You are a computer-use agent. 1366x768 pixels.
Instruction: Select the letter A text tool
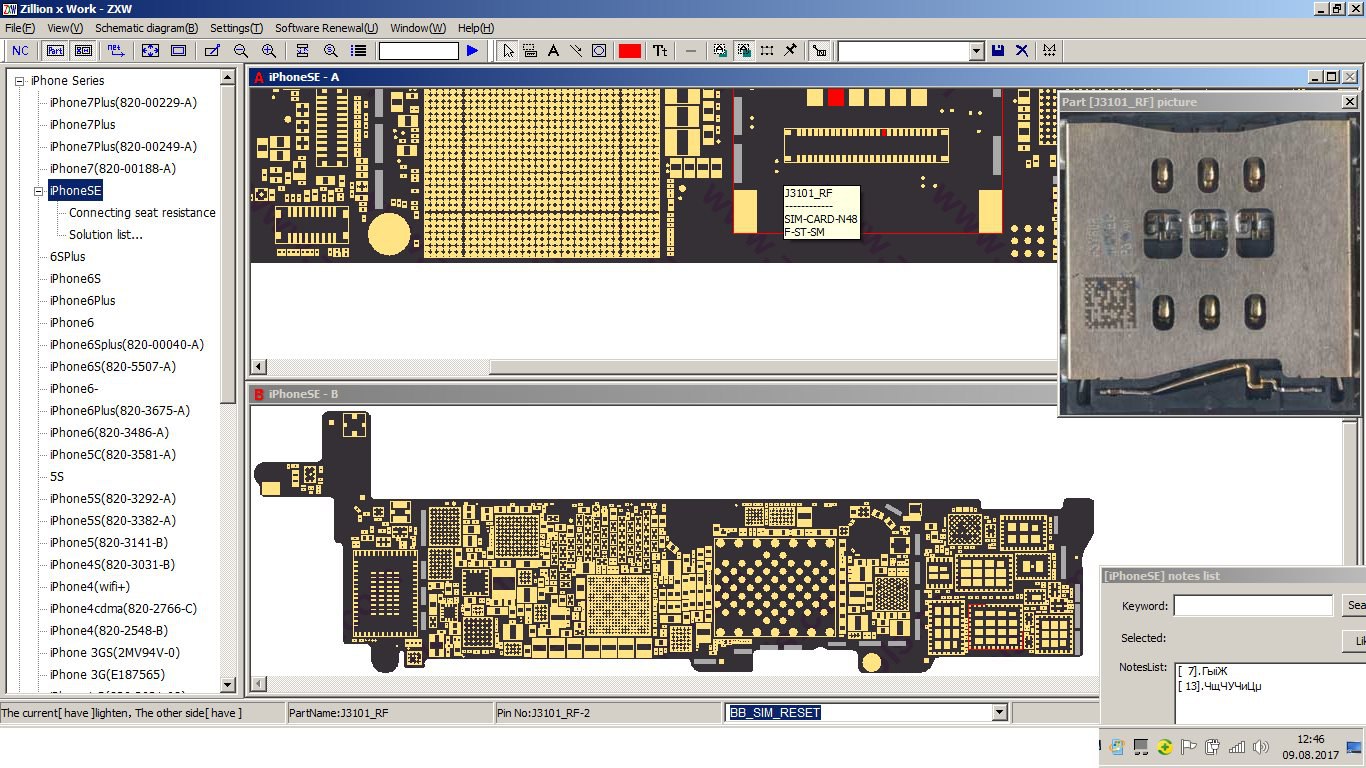coord(553,50)
